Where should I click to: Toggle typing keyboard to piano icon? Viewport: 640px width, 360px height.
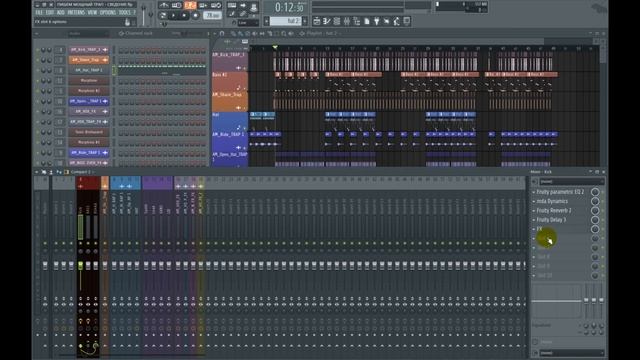[x=232, y=5]
